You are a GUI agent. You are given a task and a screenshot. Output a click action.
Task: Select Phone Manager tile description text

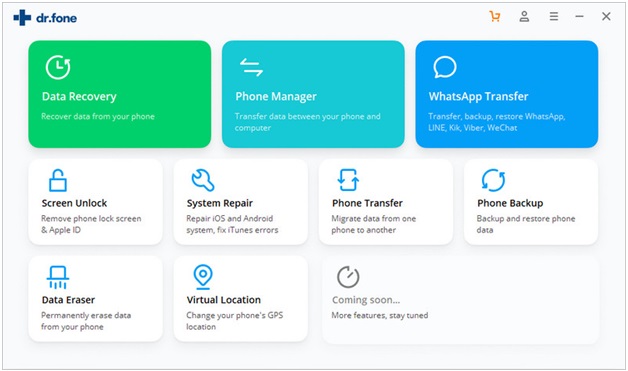point(307,122)
